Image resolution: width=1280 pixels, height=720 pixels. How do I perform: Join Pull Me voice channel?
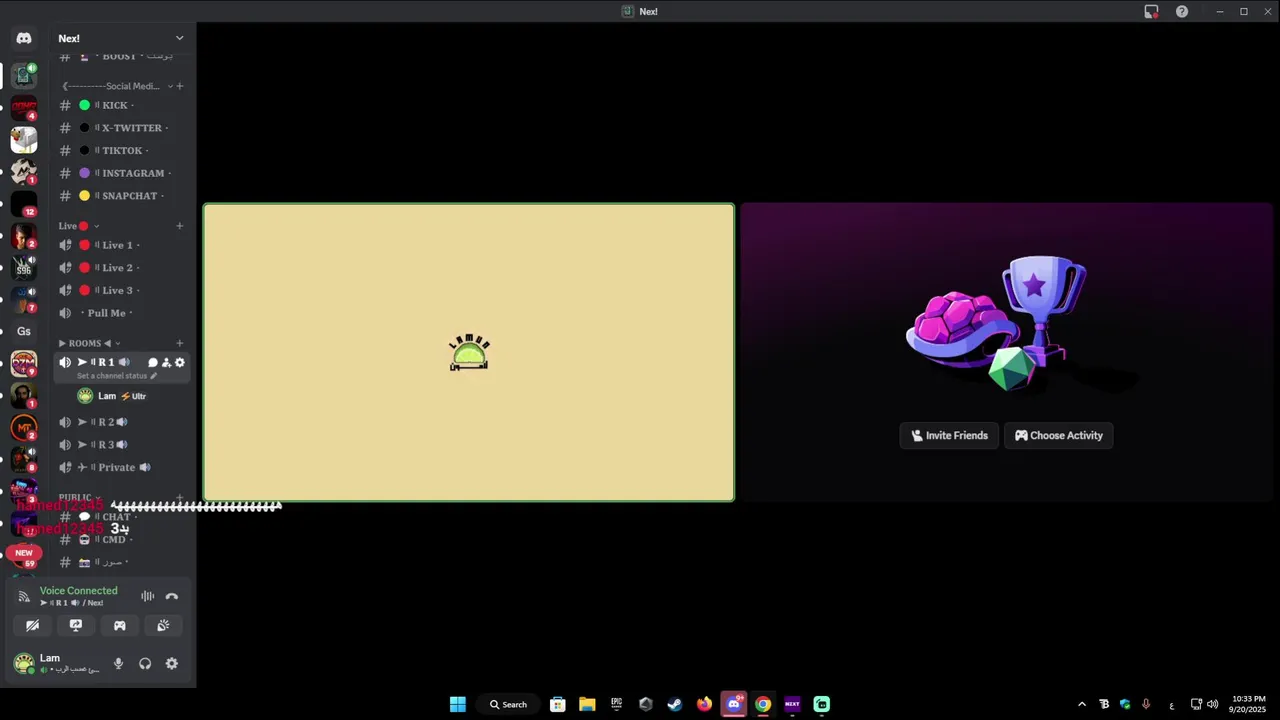[x=121, y=313]
